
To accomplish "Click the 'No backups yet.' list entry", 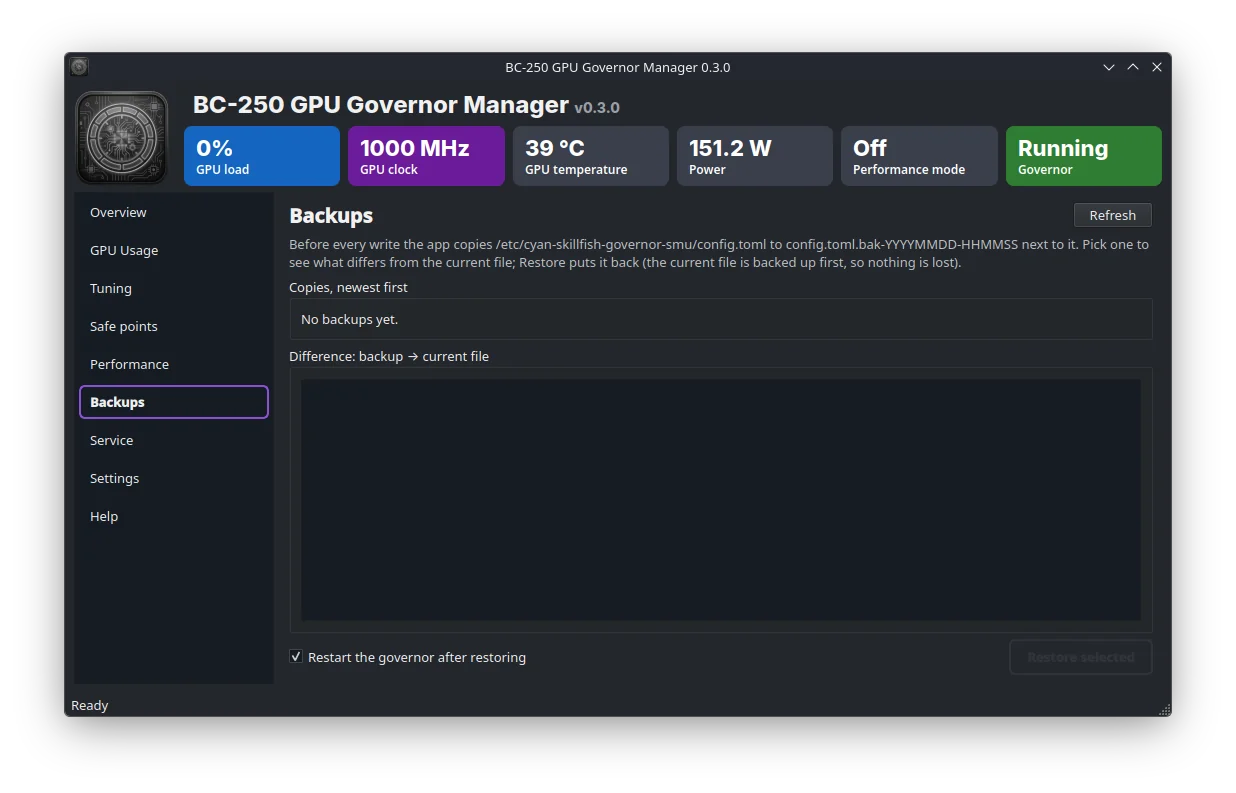I will (721, 319).
